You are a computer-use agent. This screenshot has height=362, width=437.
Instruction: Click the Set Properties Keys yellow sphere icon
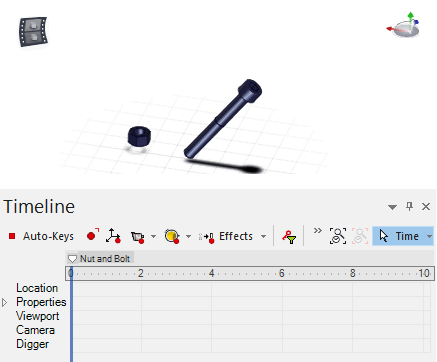(172, 236)
